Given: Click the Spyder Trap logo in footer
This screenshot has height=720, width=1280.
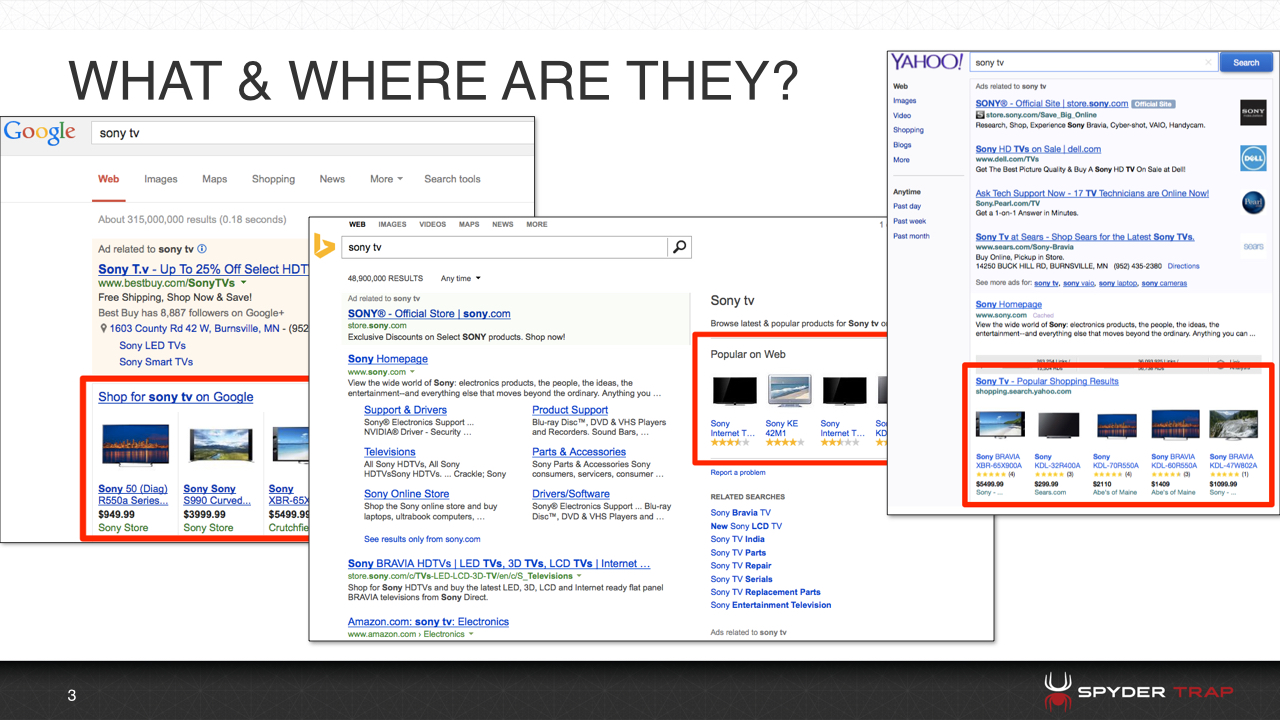Looking at the screenshot, I should pyautogui.click(x=1139, y=692).
